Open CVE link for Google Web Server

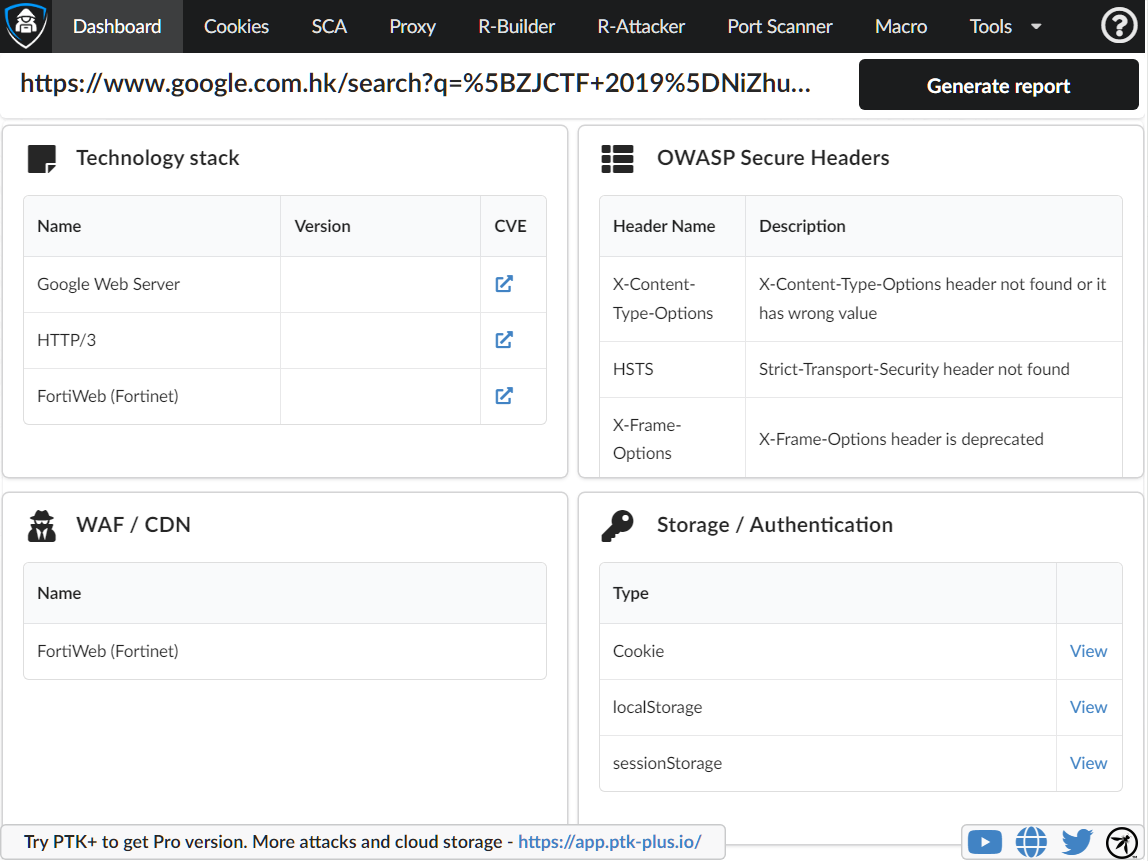(x=504, y=284)
